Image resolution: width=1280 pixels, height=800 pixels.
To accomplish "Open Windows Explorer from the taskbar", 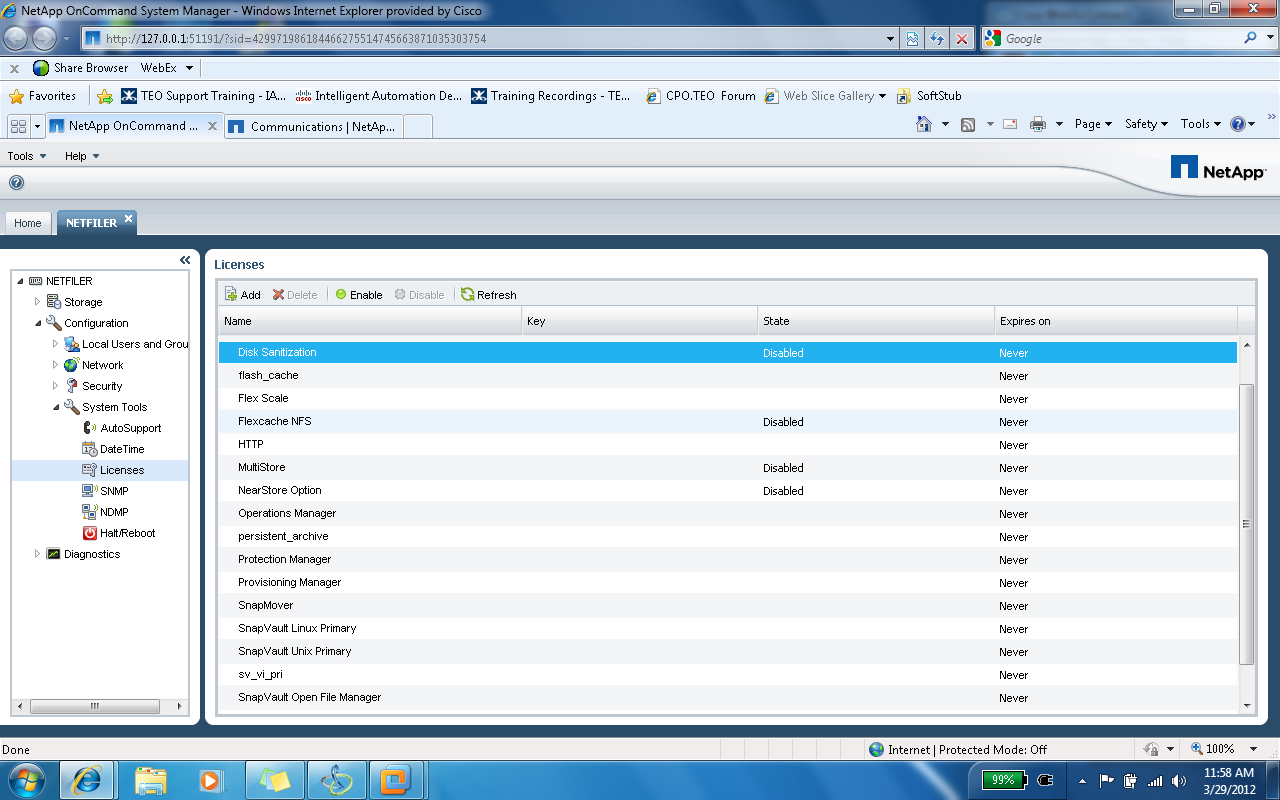I will [151, 779].
